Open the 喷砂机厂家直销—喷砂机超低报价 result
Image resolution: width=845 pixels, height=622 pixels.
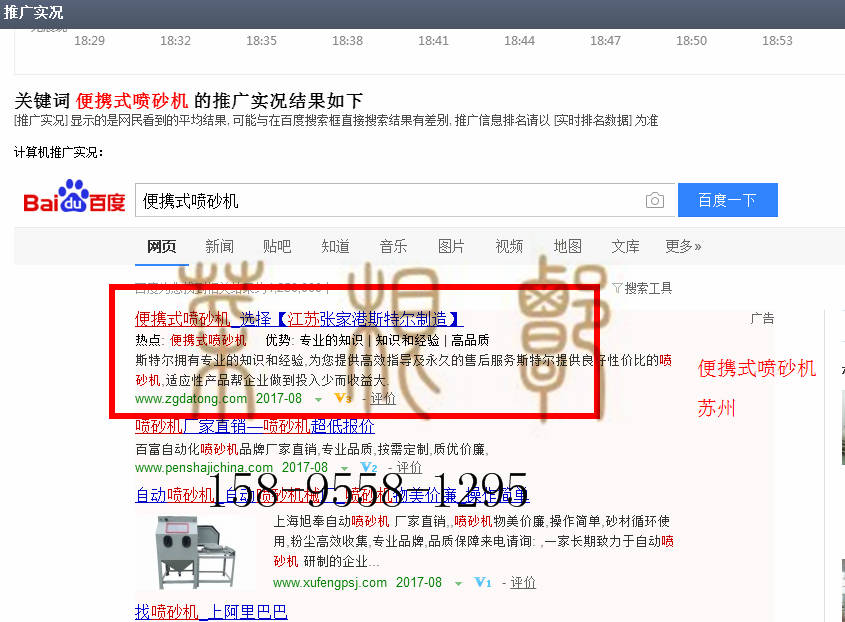tap(254, 426)
